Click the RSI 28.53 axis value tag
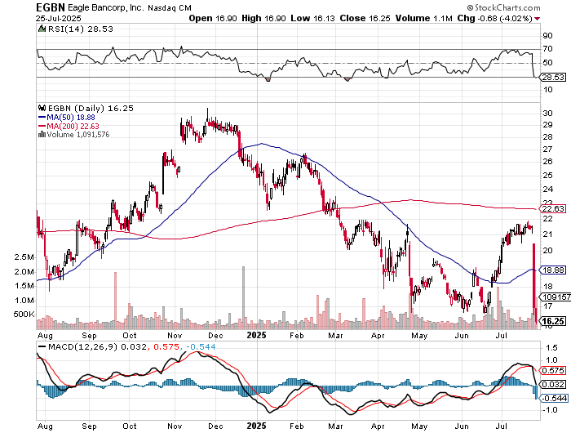Viewport: 571px width, 433px height. pyautogui.click(x=554, y=77)
